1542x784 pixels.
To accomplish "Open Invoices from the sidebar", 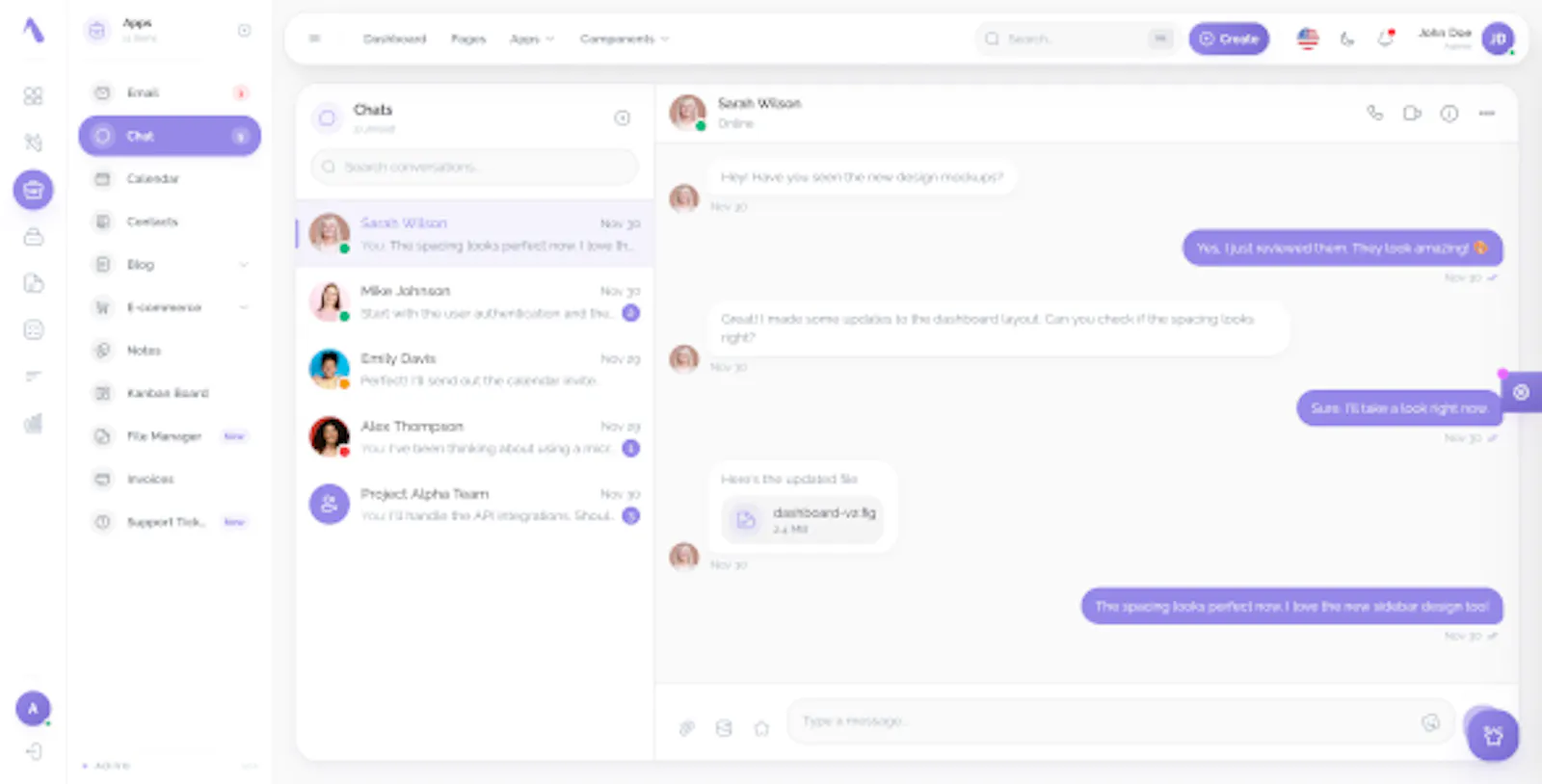I will [170, 479].
